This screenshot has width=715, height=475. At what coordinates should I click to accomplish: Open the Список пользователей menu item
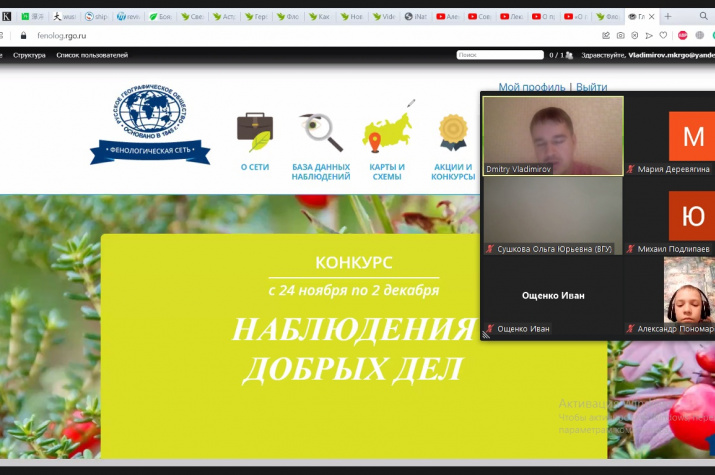coord(92,55)
